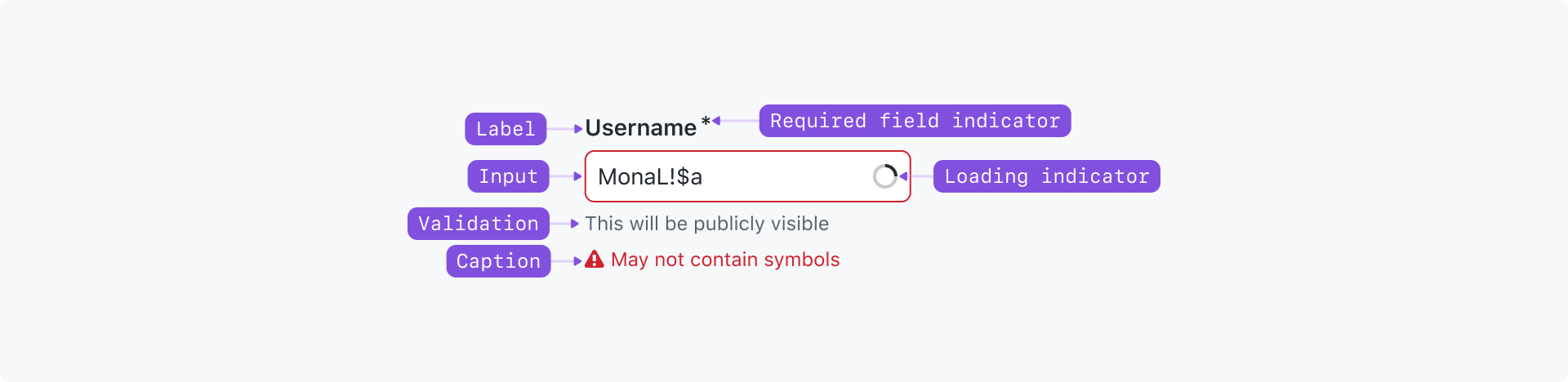The image size is (1568, 382).
Task: Click the arrowhead after the Validation tag
Action: [575, 224]
